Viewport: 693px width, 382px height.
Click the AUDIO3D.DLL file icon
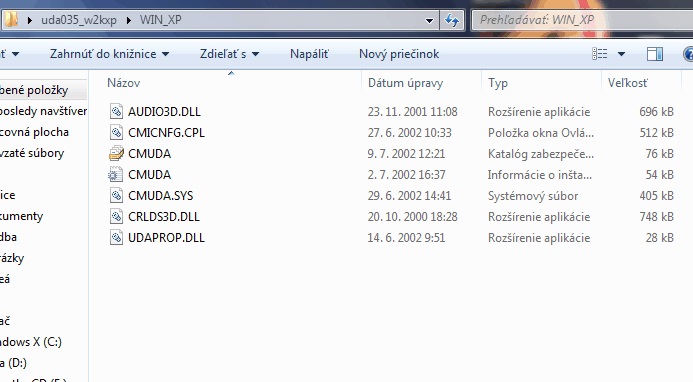116,111
